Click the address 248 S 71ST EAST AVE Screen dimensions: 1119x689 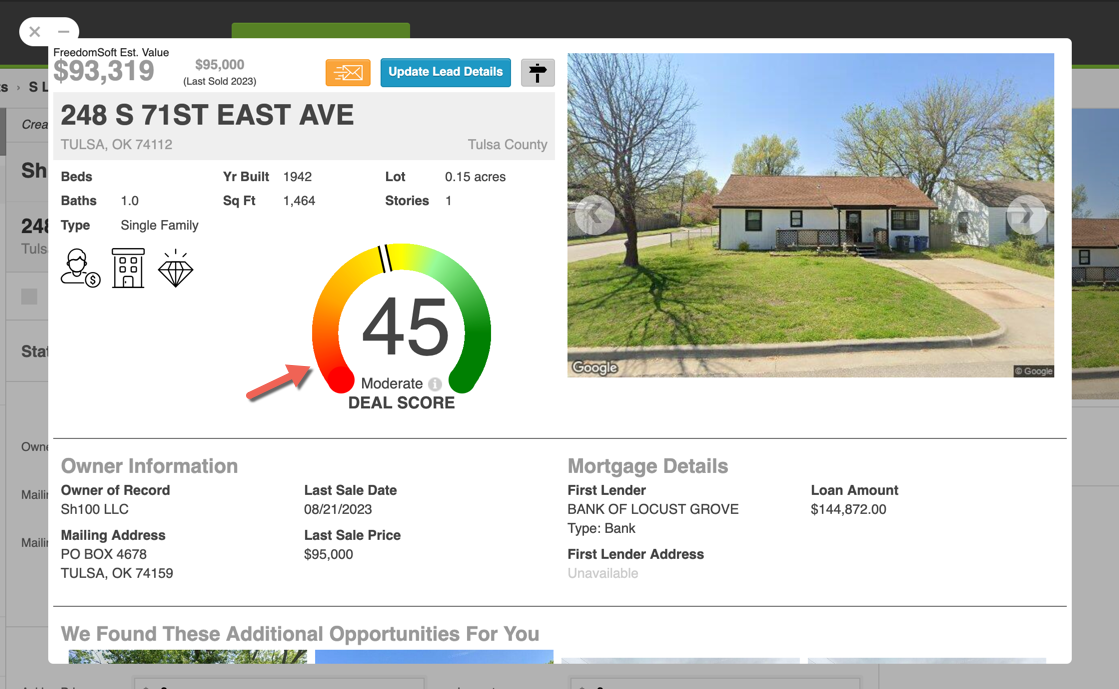point(207,115)
